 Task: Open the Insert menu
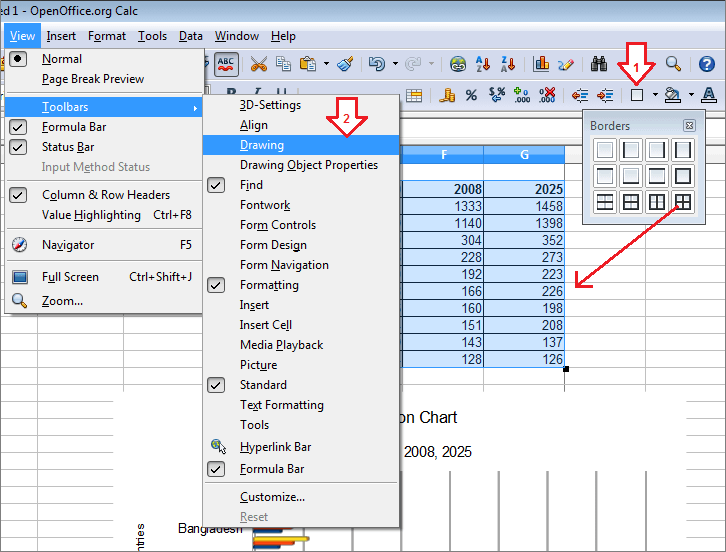(x=61, y=36)
